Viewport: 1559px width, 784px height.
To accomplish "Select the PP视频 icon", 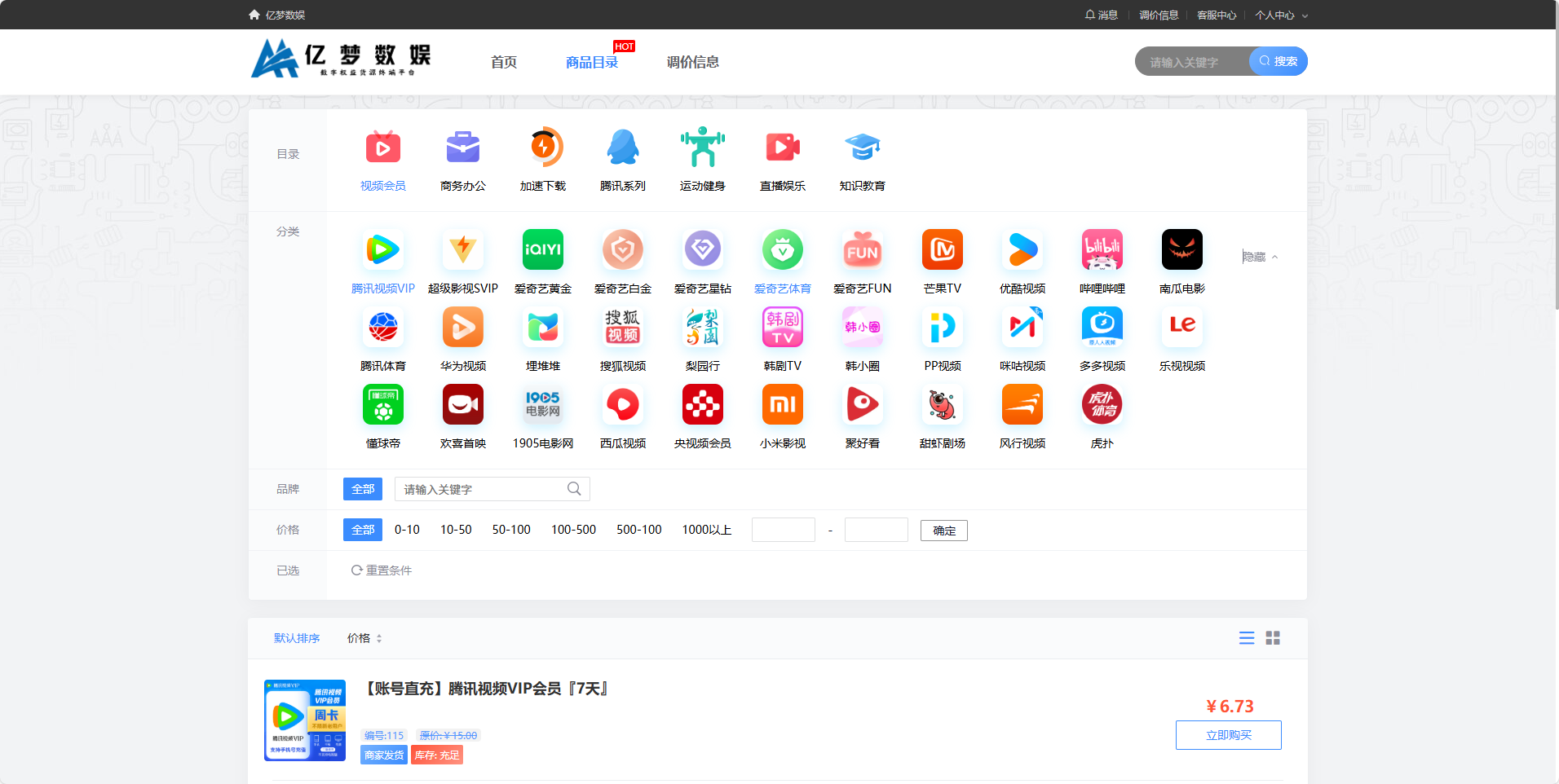I will point(943,328).
